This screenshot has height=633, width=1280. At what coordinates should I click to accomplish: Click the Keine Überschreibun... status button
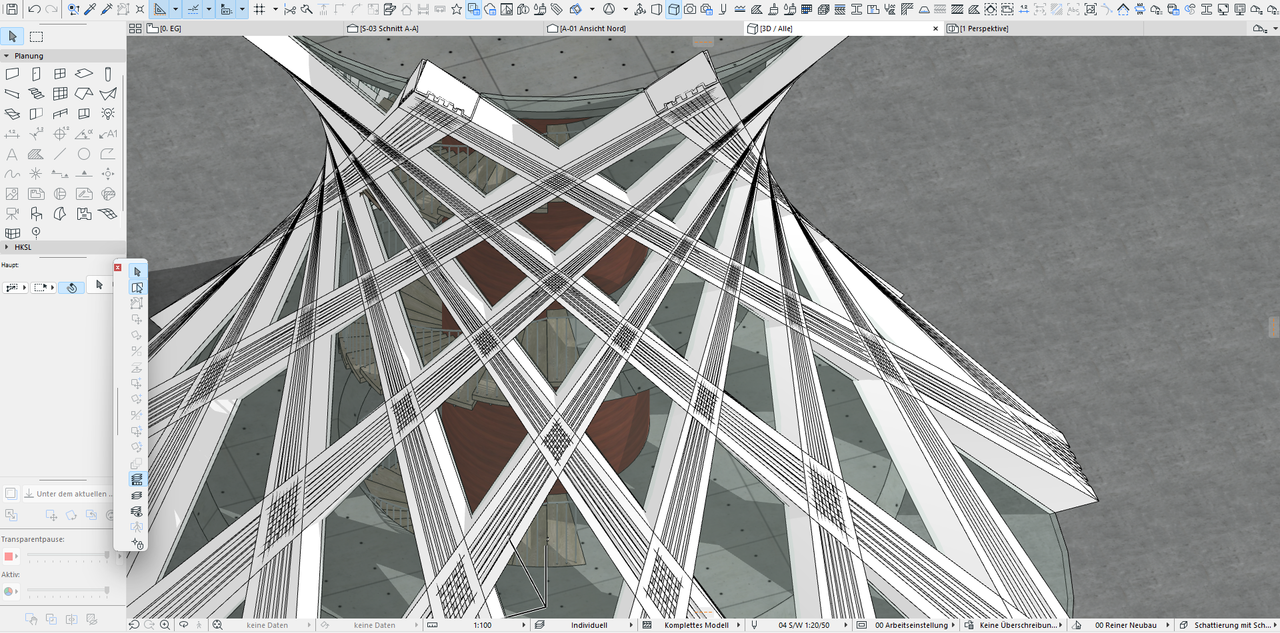click(1011, 625)
